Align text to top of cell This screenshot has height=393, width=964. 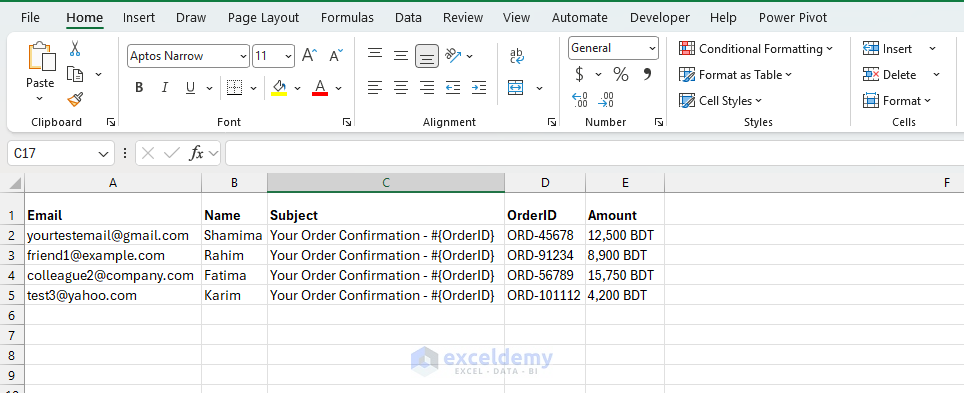pyautogui.click(x=375, y=54)
